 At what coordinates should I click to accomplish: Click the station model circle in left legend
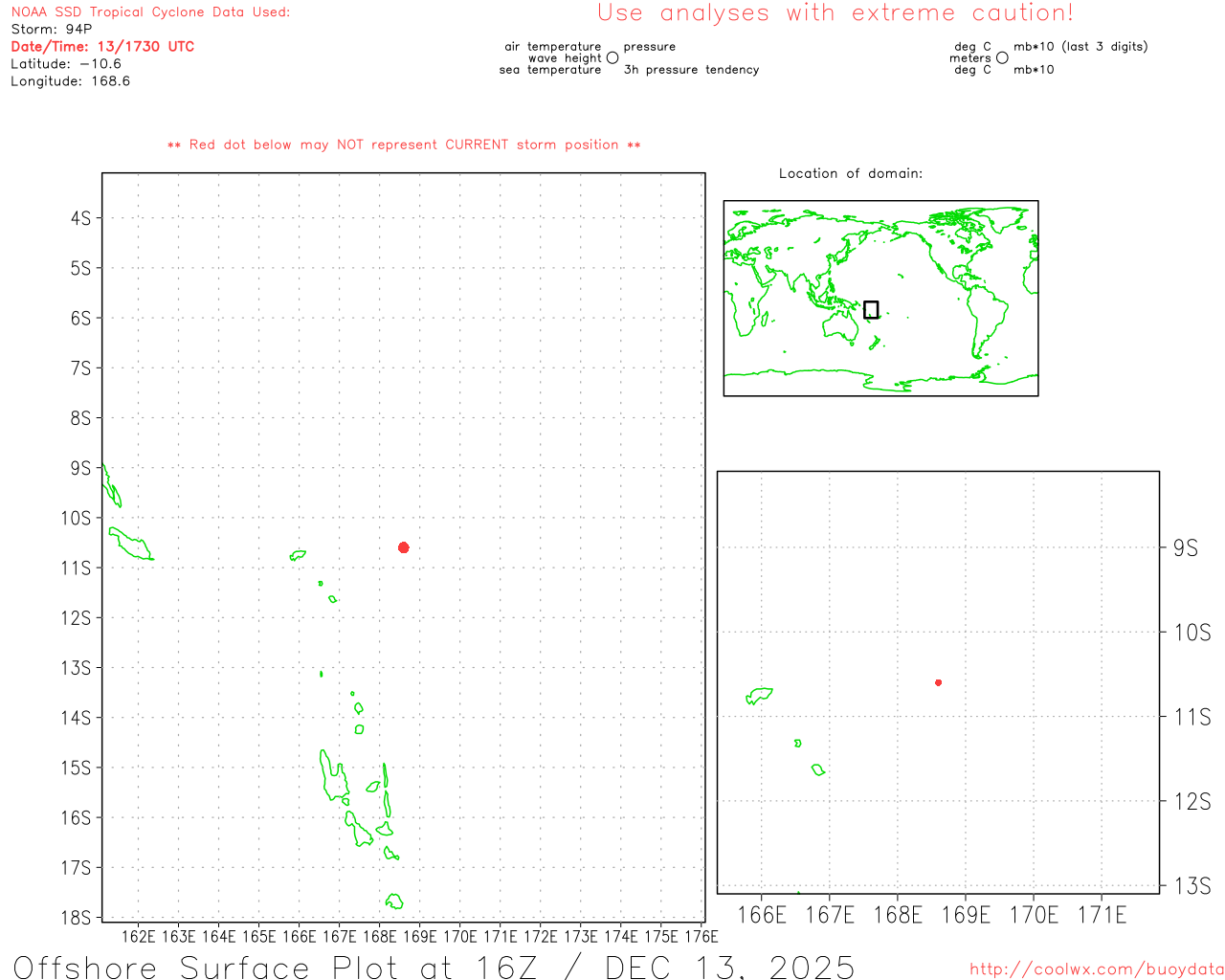(612, 58)
